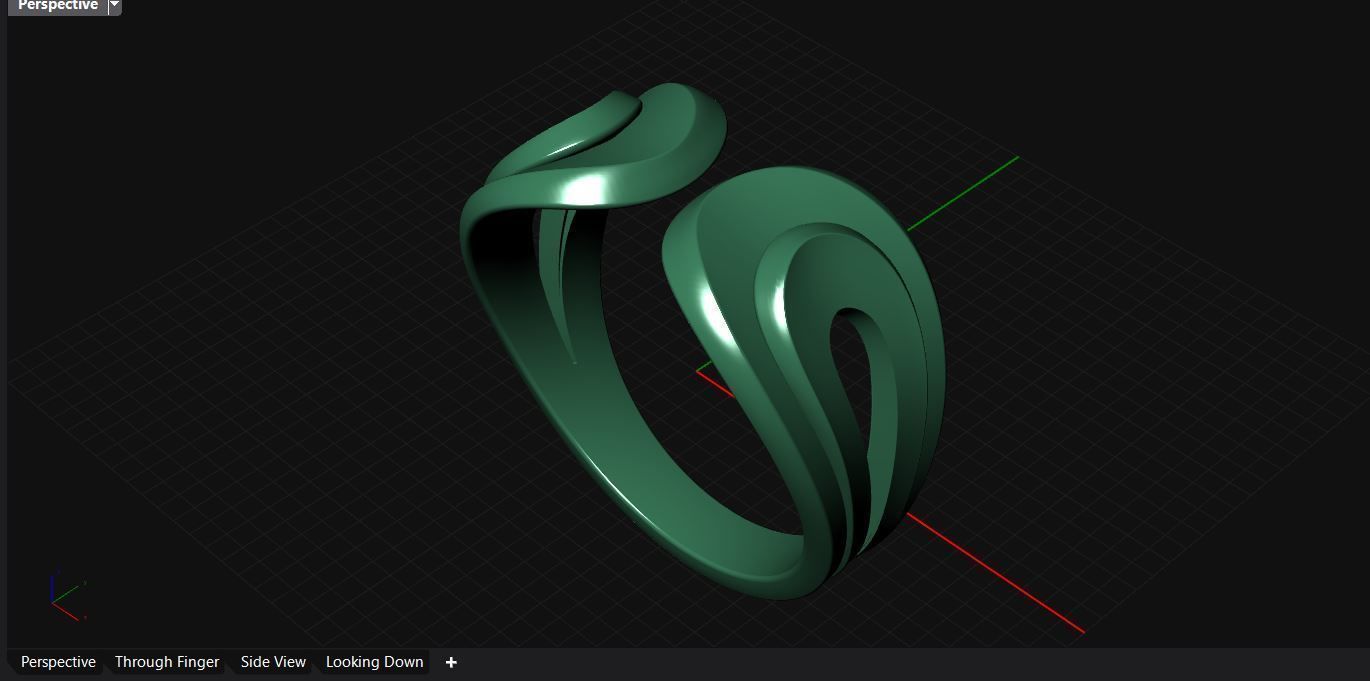Select the Looking Down tab
Viewport: 1370px width, 681px height.
[x=374, y=662]
